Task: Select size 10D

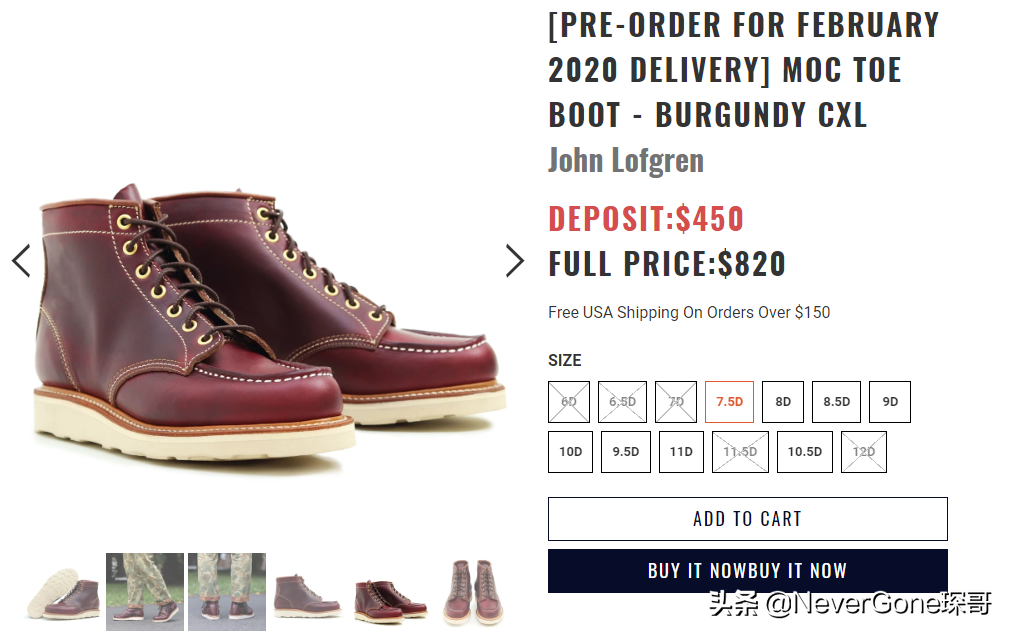Action: pos(570,452)
